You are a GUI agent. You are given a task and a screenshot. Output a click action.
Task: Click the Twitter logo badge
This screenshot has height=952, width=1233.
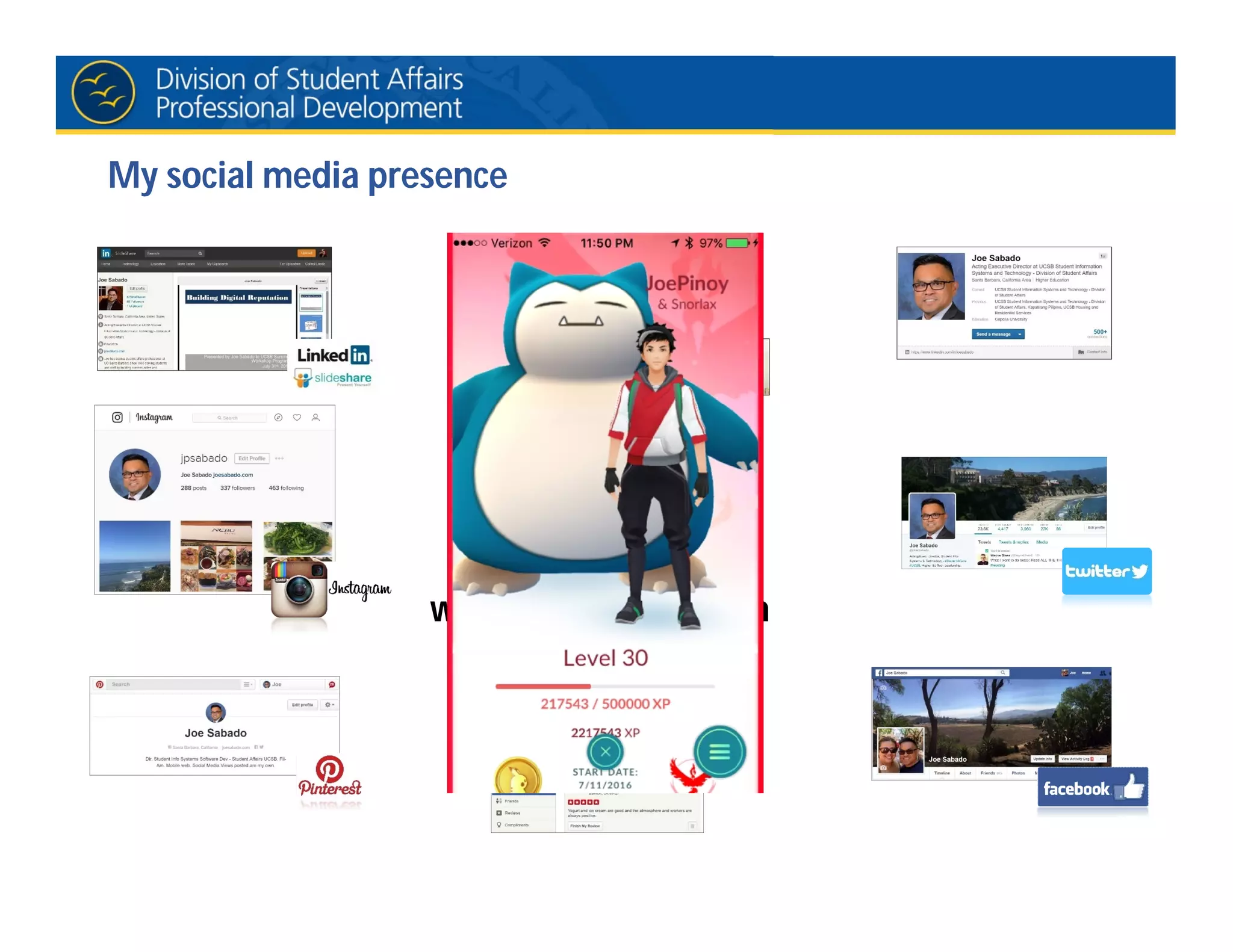click(1106, 571)
